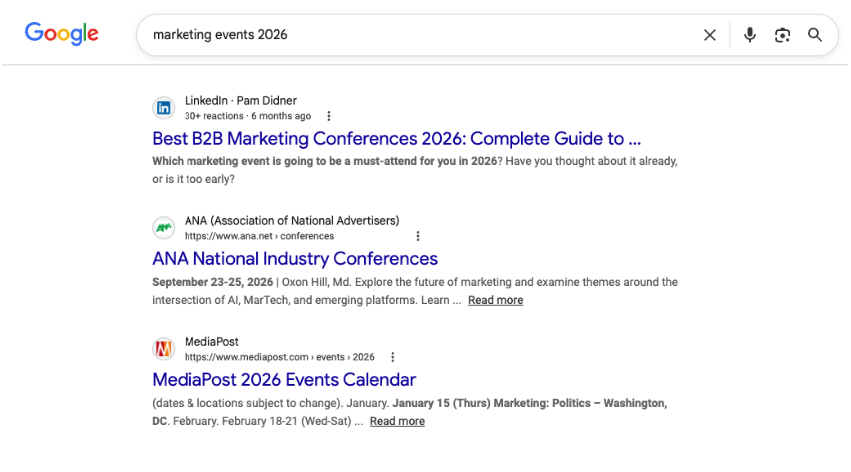Image resolution: width=851 pixels, height=472 pixels.
Task: Open MediaPost 2026 Events Calendar link
Action: point(284,380)
